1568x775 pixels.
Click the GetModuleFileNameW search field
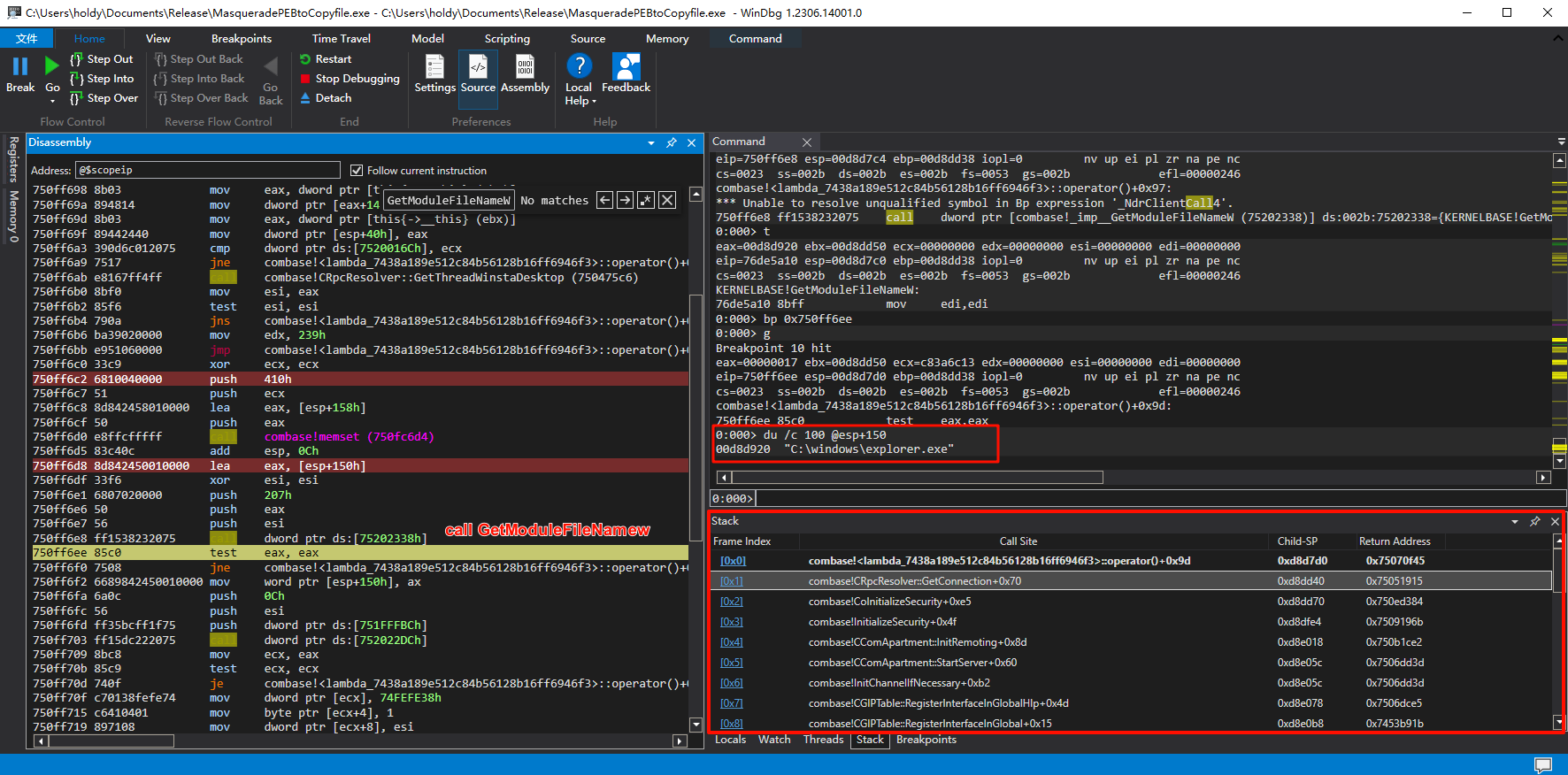click(x=450, y=201)
